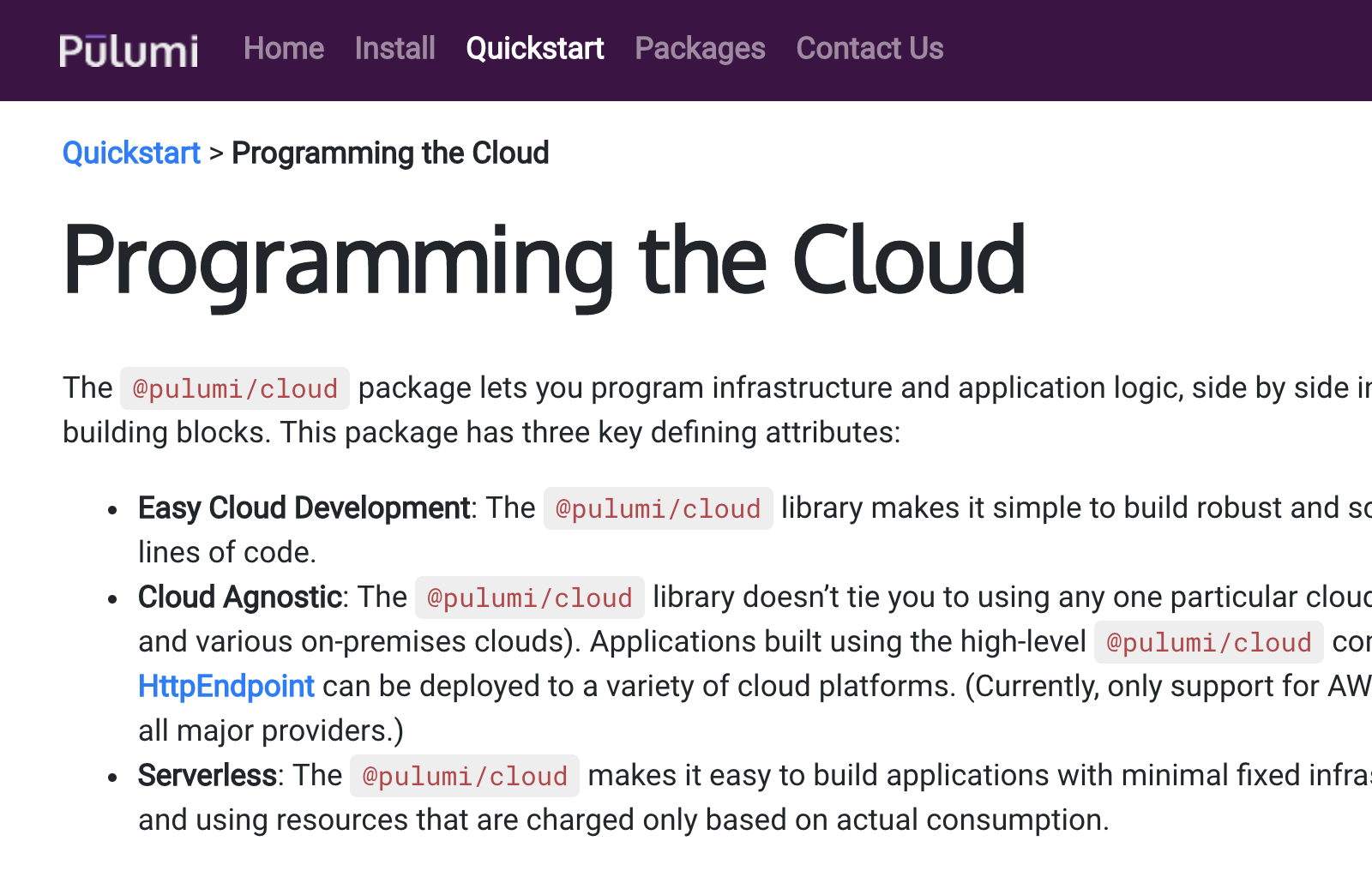1372x871 pixels.
Task: Click @pulumi/cloud code after 'high-level'
Action: (1209, 642)
